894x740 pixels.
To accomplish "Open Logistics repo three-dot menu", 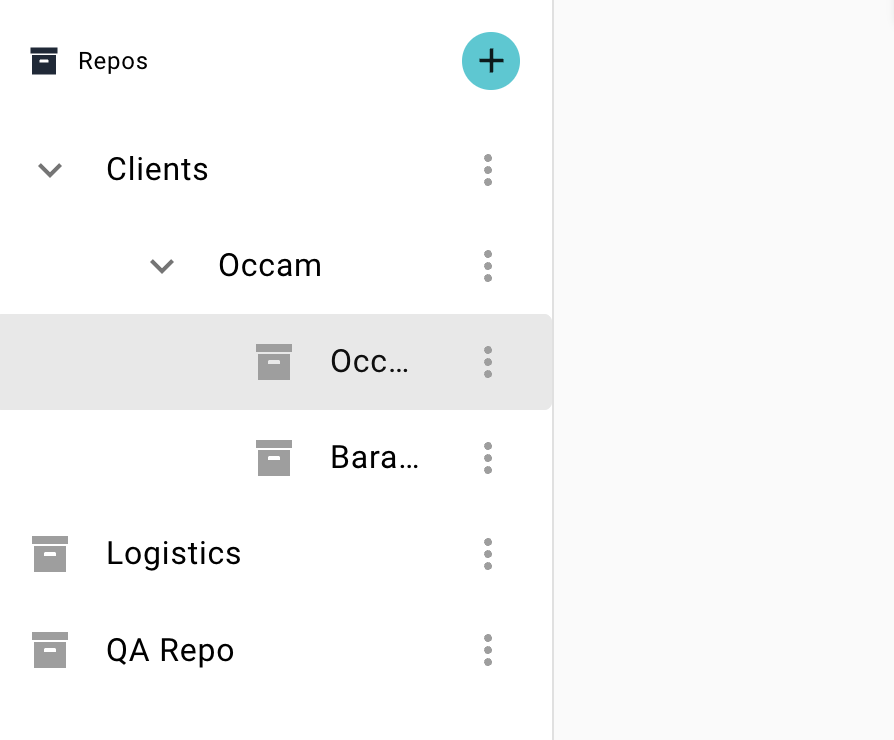I will (x=488, y=554).
